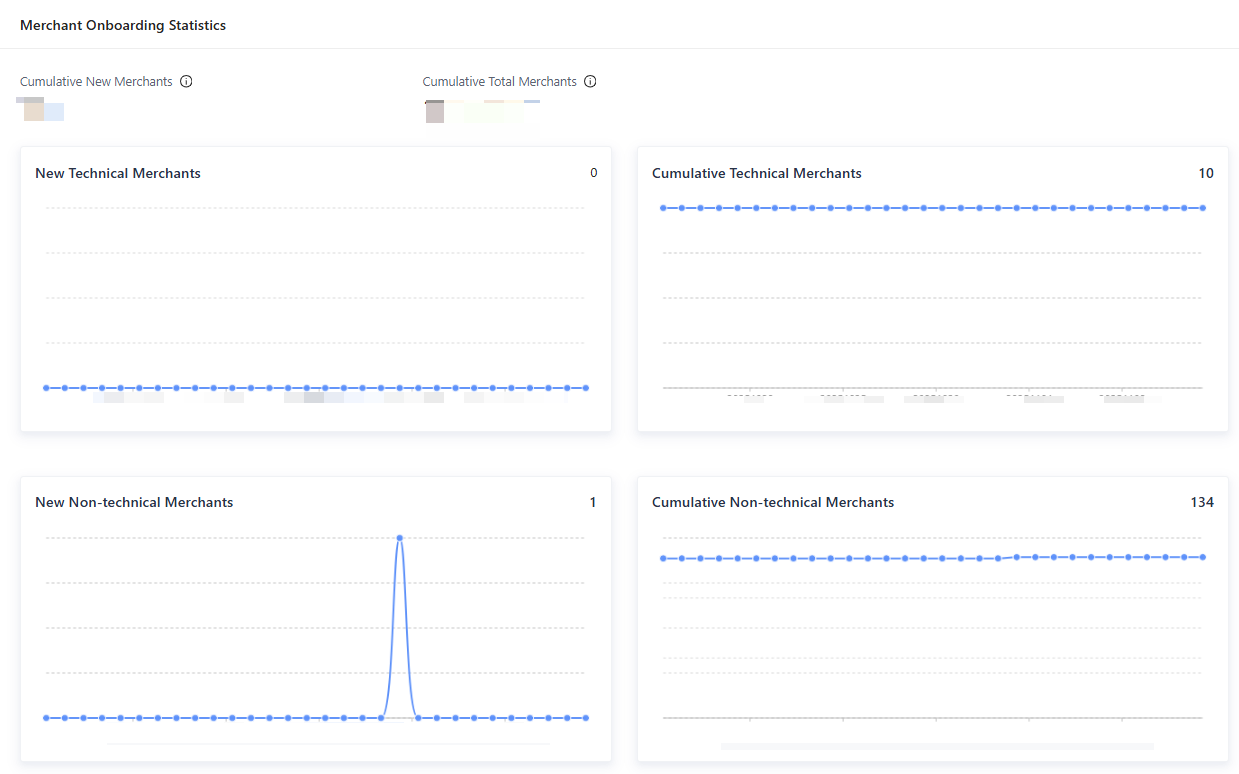The image size is (1239, 774).
Task: Click the Cumulative New Merchants label
Action: (96, 82)
